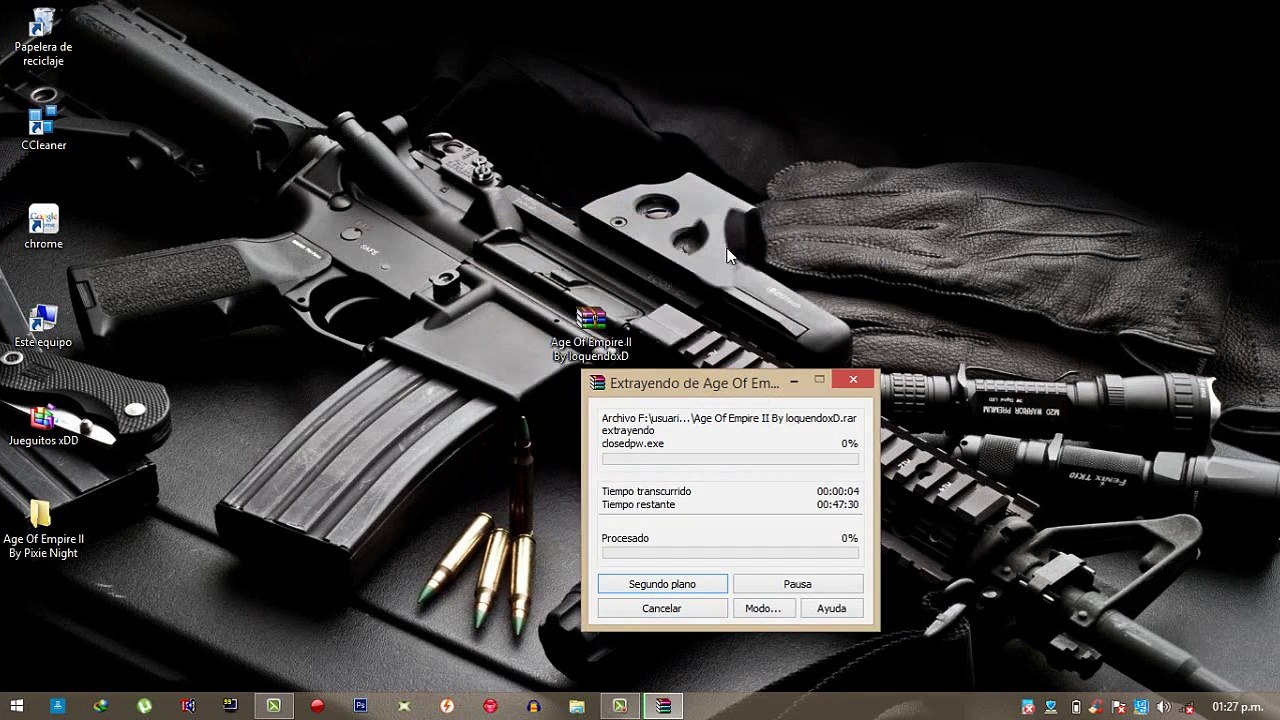Open the Action Center flag tray icon

pos(1119,707)
